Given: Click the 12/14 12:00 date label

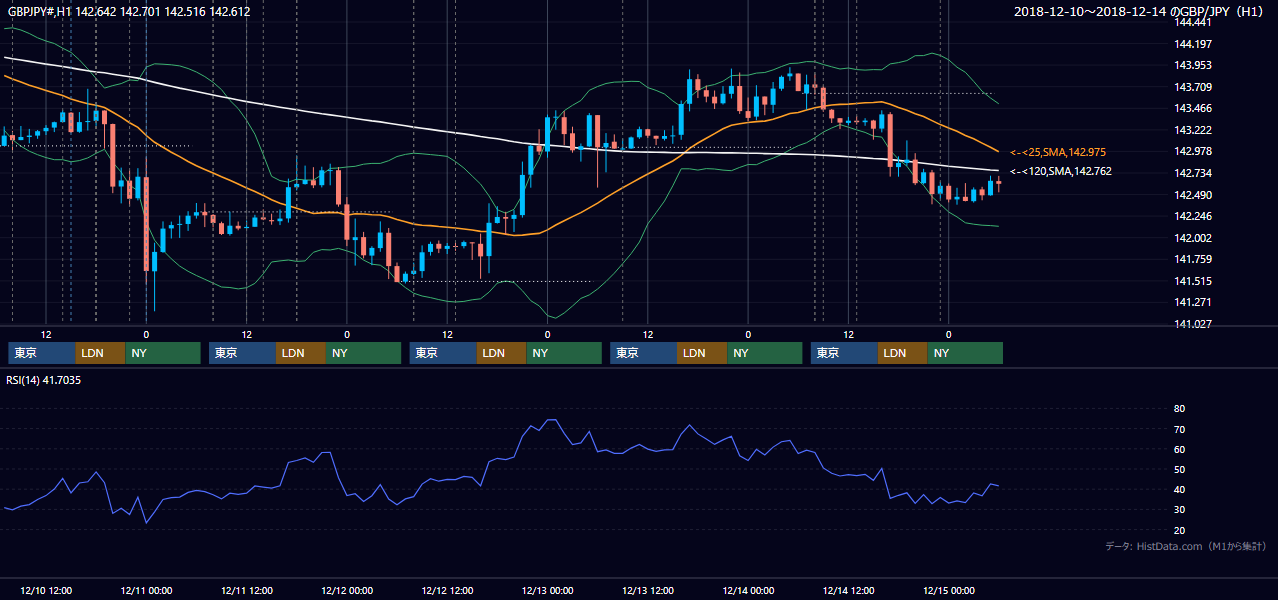Looking at the screenshot, I should click(x=849, y=590).
